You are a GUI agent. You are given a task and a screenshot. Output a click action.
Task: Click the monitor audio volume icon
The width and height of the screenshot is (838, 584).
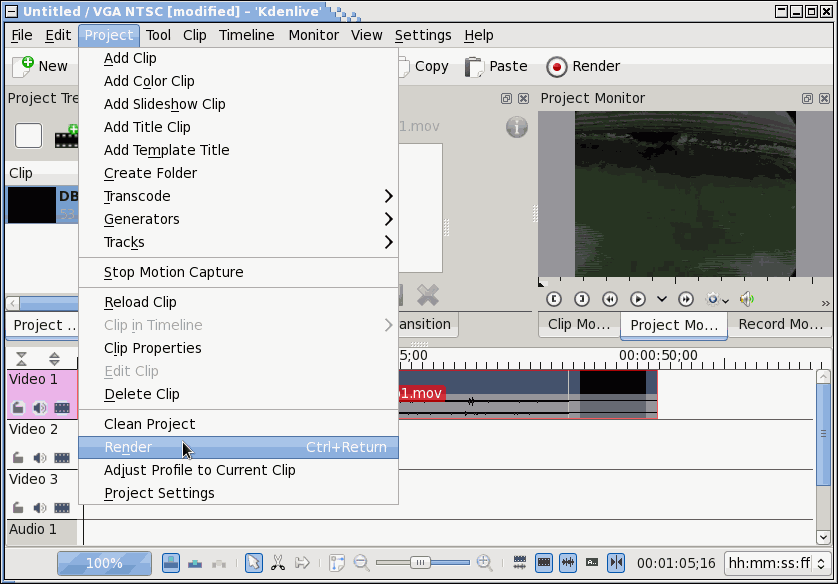tap(747, 299)
